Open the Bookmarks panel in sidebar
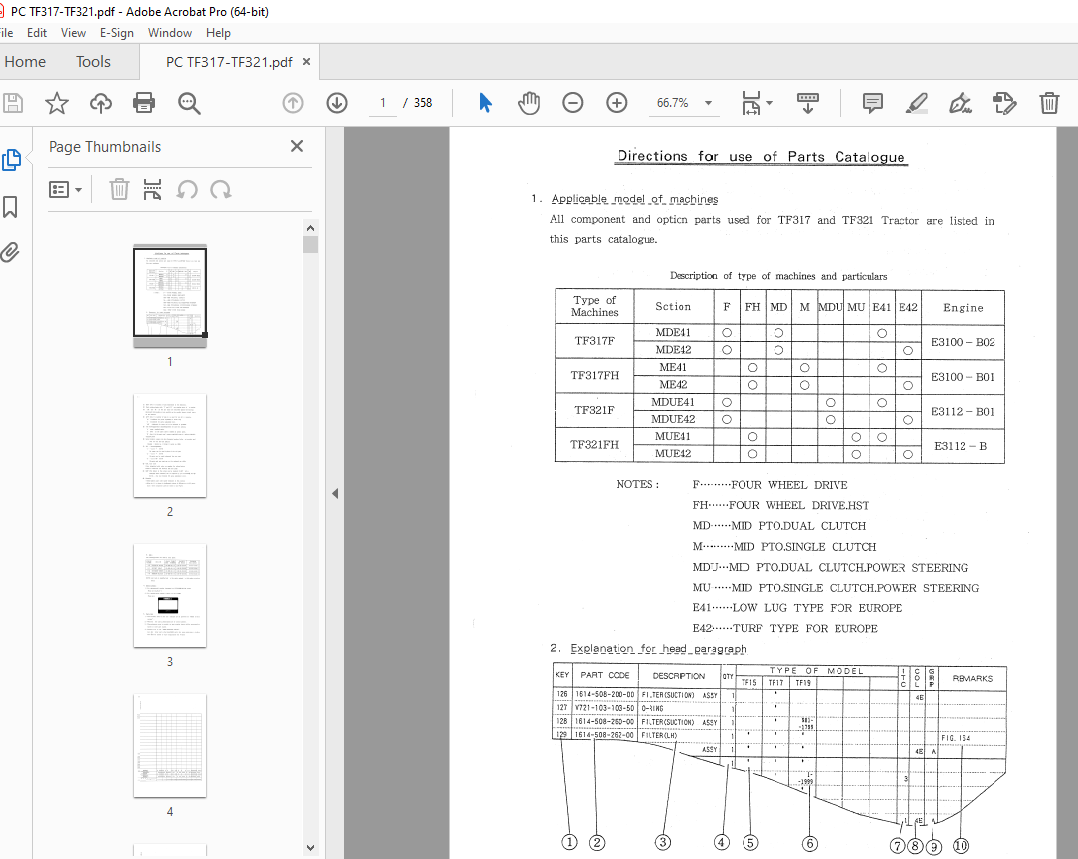The width and height of the screenshot is (1078, 859). [x=10, y=206]
